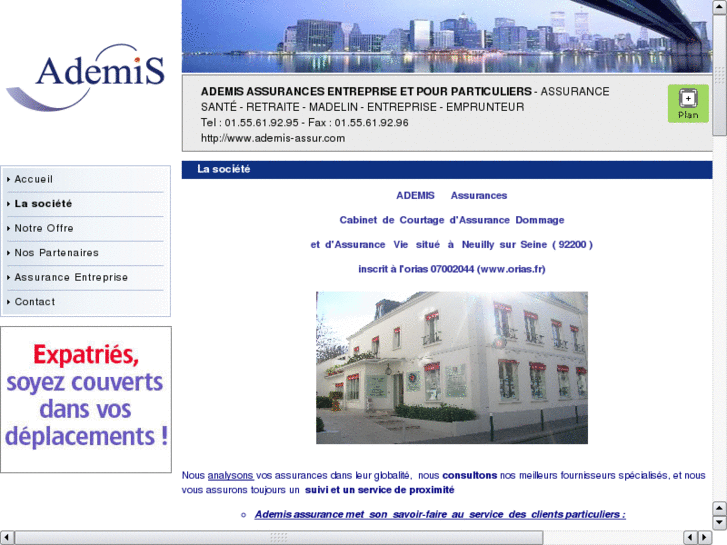This screenshot has height=545, width=727.
Task: Click the Tel and Fax number line
Action: point(305,123)
